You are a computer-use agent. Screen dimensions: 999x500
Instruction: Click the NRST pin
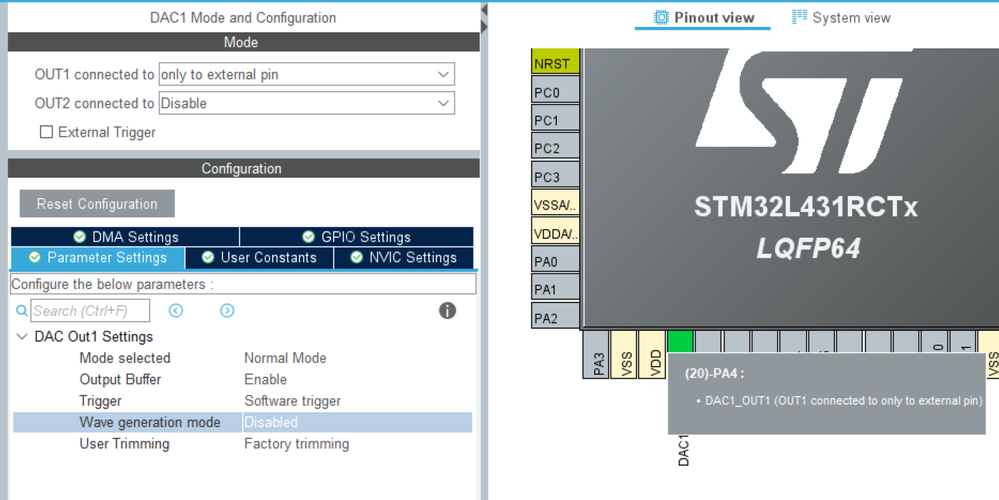click(556, 62)
